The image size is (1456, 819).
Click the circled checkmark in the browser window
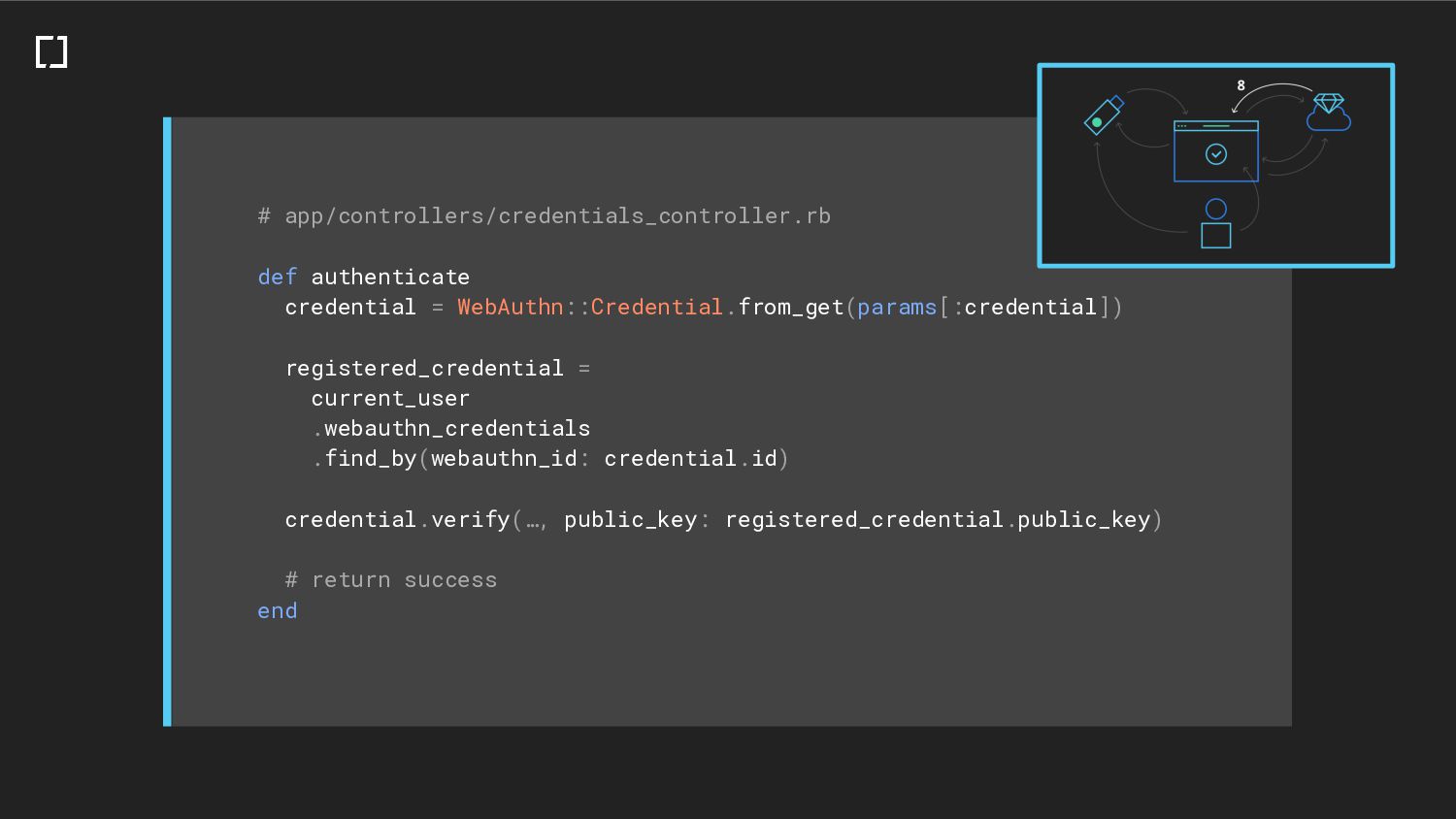coord(1216,154)
